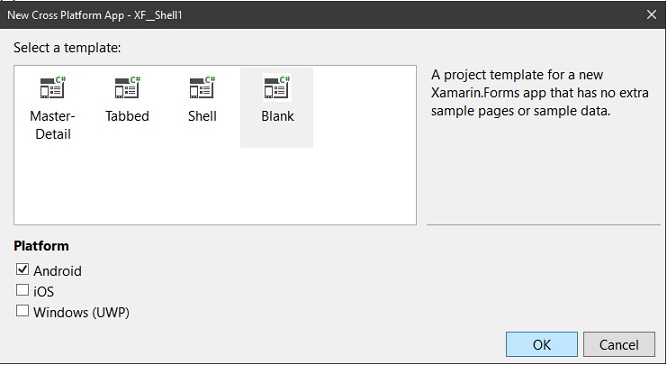667x365 pixels.
Task: Confirm with the OK button
Action: click(542, 344)
